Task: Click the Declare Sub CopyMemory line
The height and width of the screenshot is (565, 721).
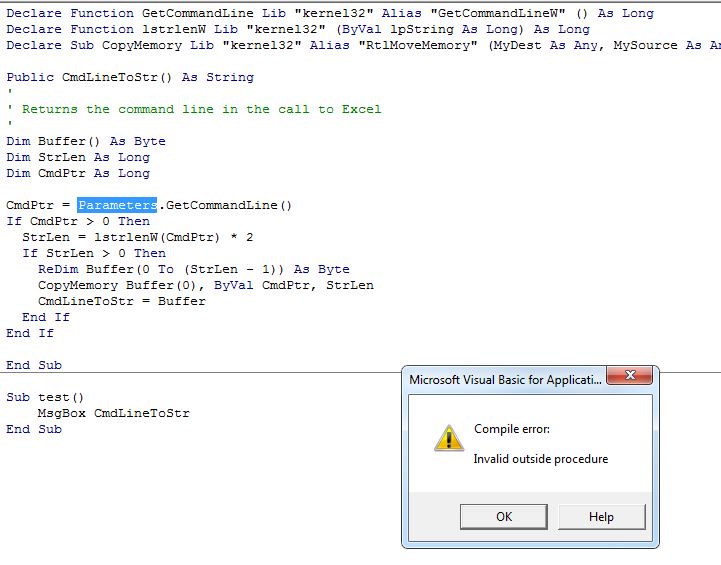Action: click(363, 46)
